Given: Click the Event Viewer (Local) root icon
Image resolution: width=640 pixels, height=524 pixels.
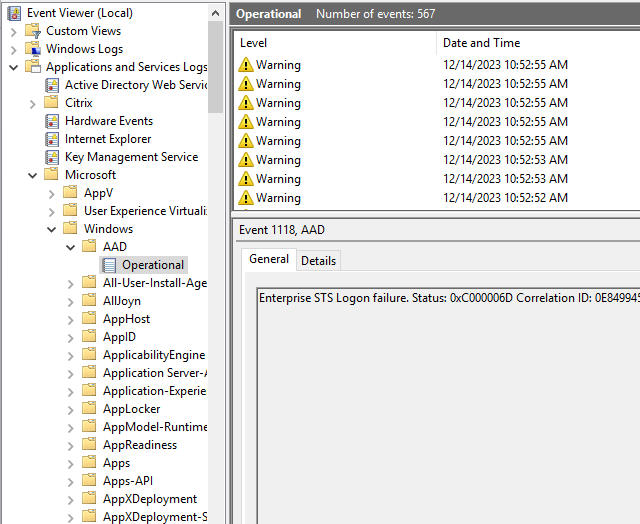Looking at the screenshot, I should 14,13.
